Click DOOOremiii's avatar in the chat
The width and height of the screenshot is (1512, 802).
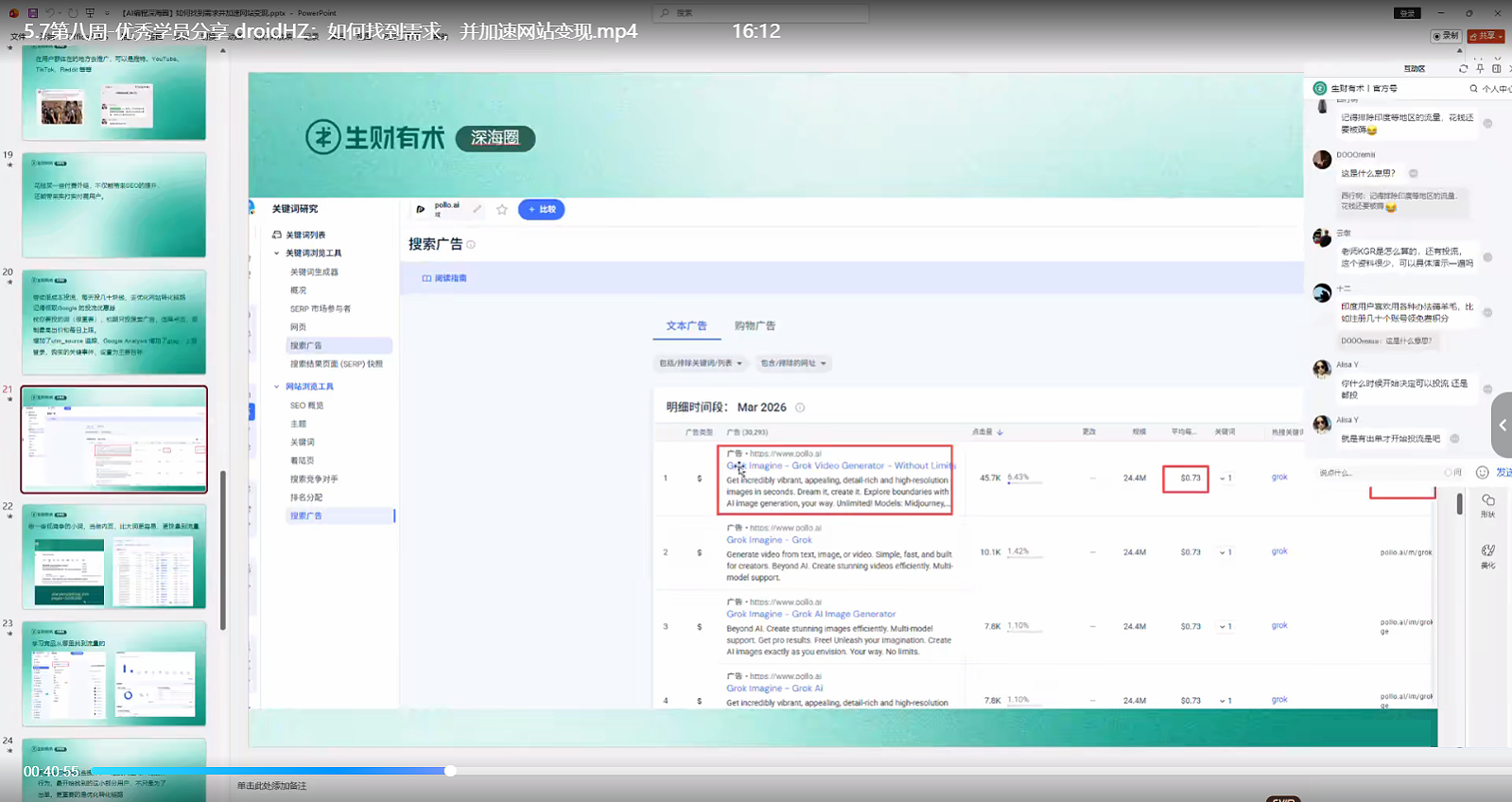[1322, 160]
